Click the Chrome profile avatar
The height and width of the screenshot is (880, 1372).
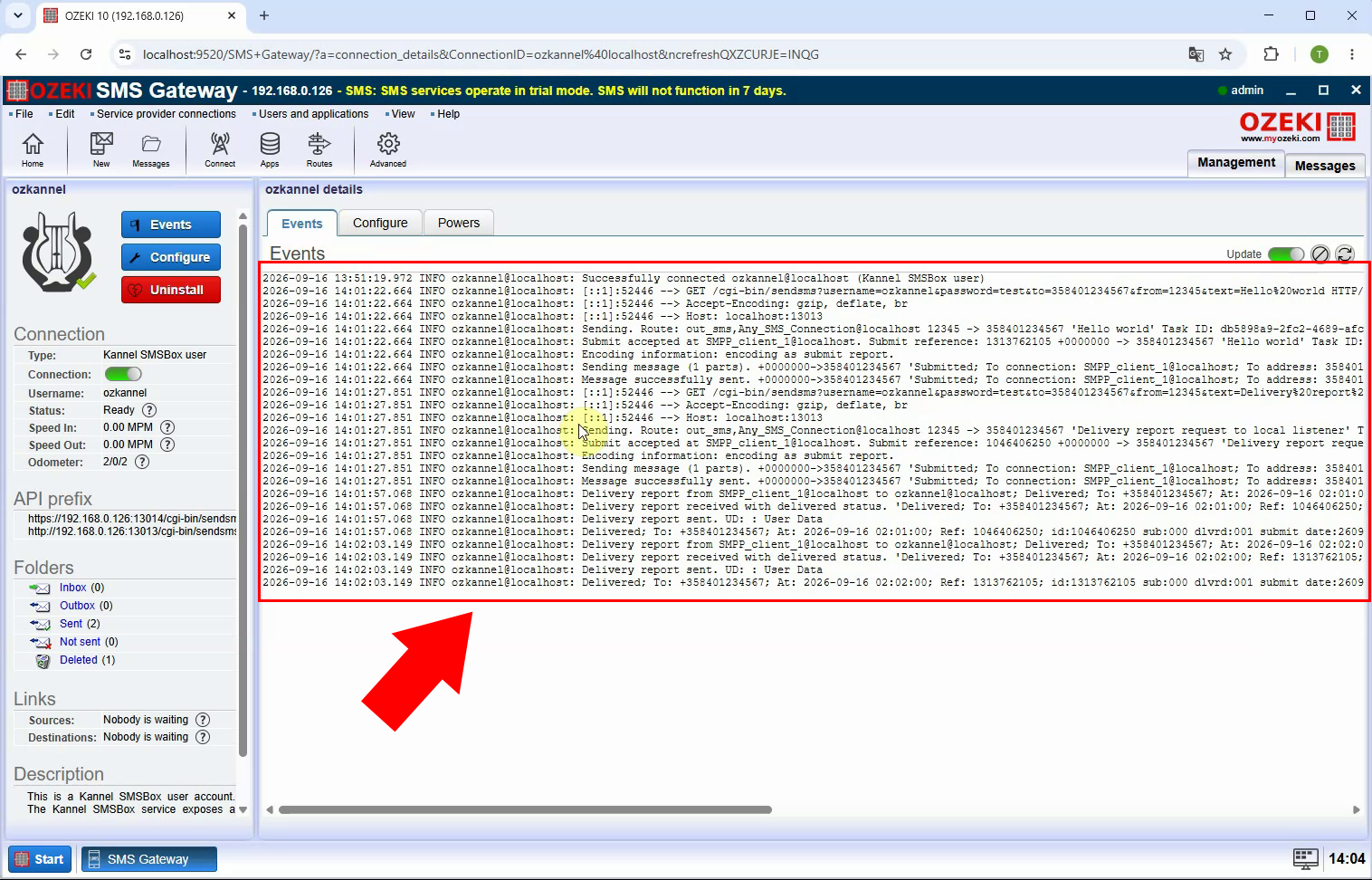click(x=1320, y=54)
